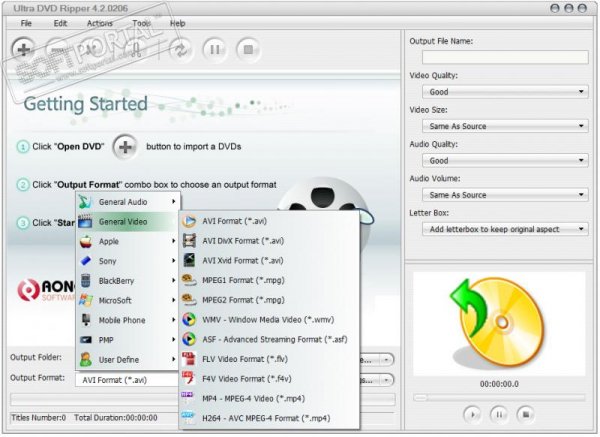Click the Output Format row's right button arrow

tap(386, 380)
